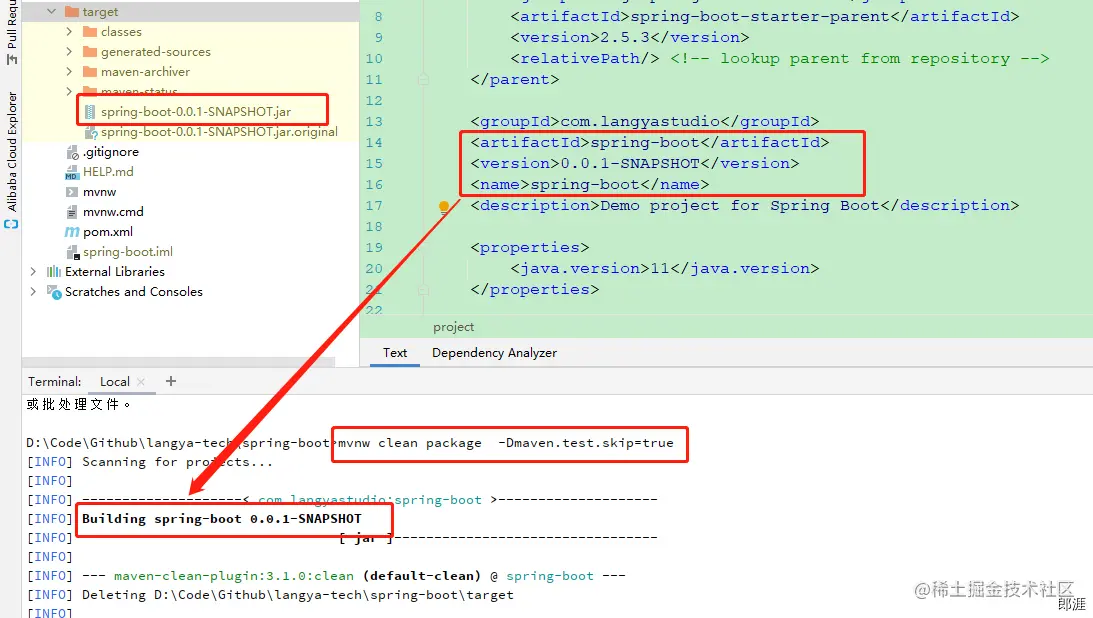Click the spring-boot.iml module icon
1093x618 pixels.
[x=72, y=252]
